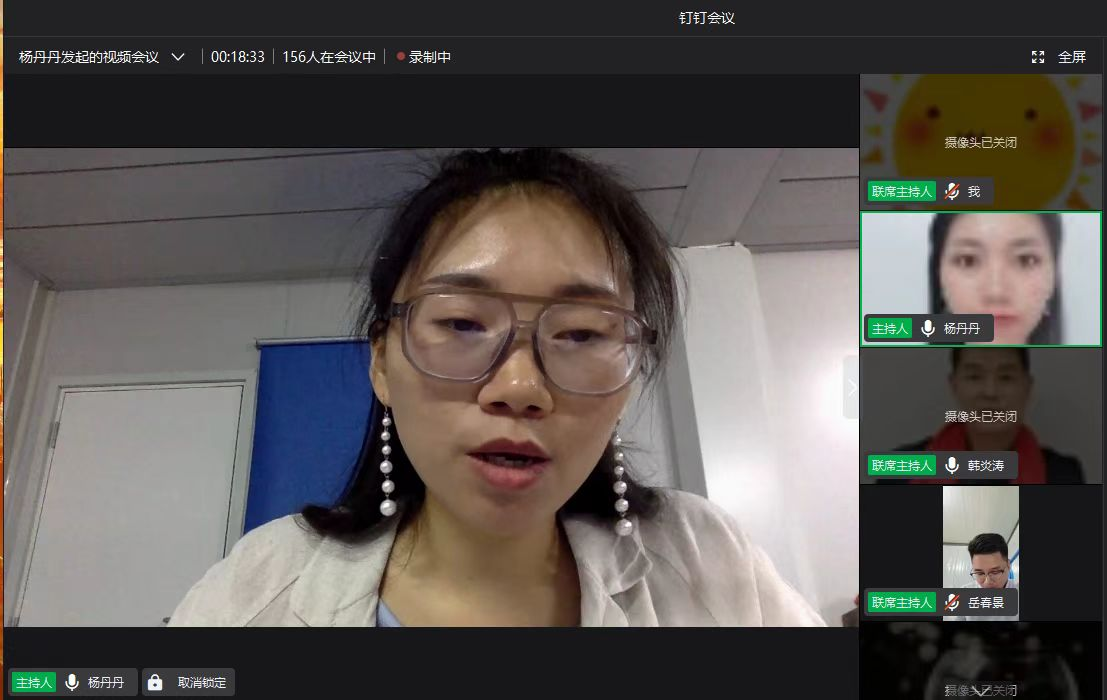
Task: Click the muted mic icon next to 我
Action: tap(953, 192)
